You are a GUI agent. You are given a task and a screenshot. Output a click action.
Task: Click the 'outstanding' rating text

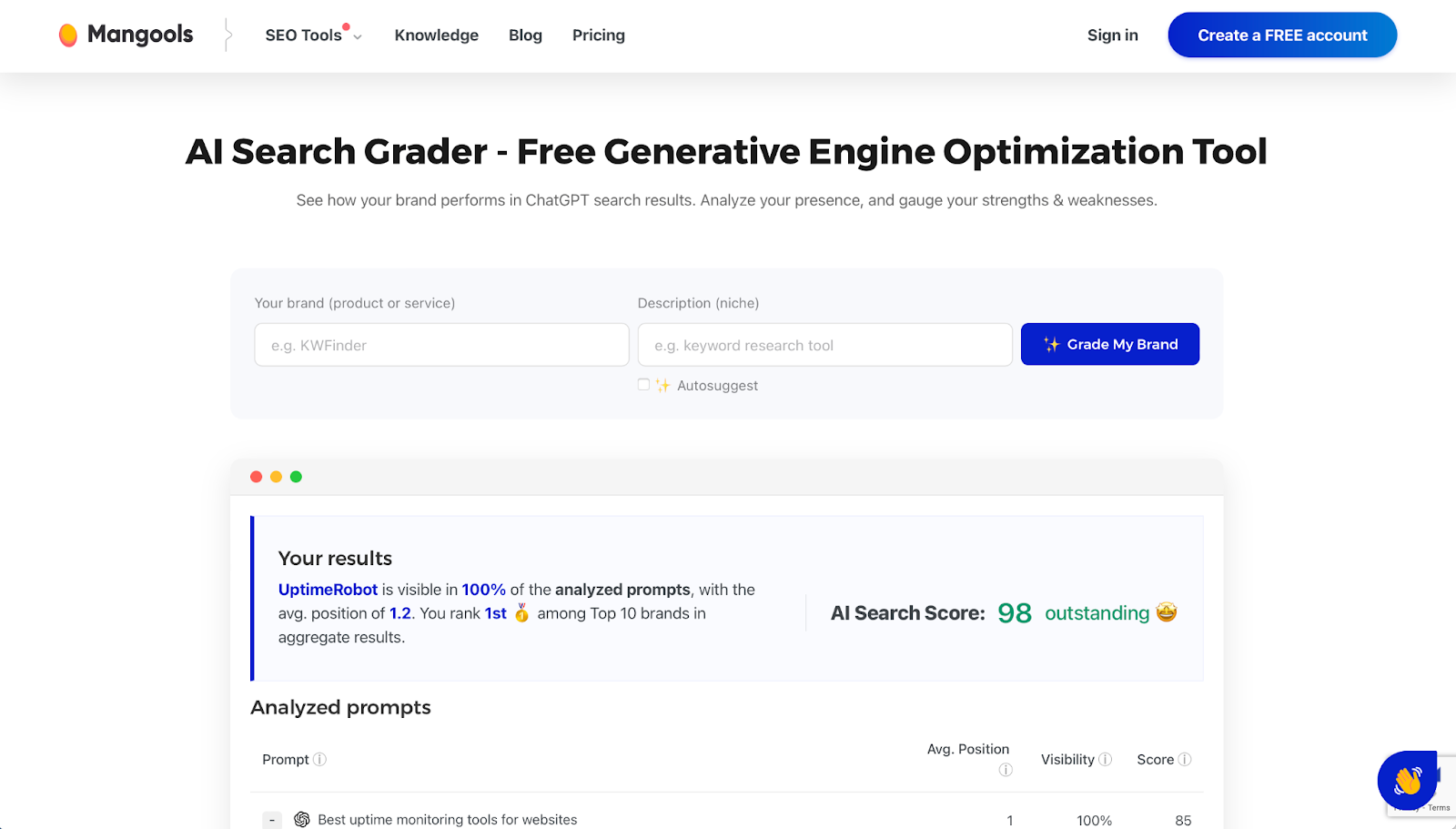coord(1097,613)
